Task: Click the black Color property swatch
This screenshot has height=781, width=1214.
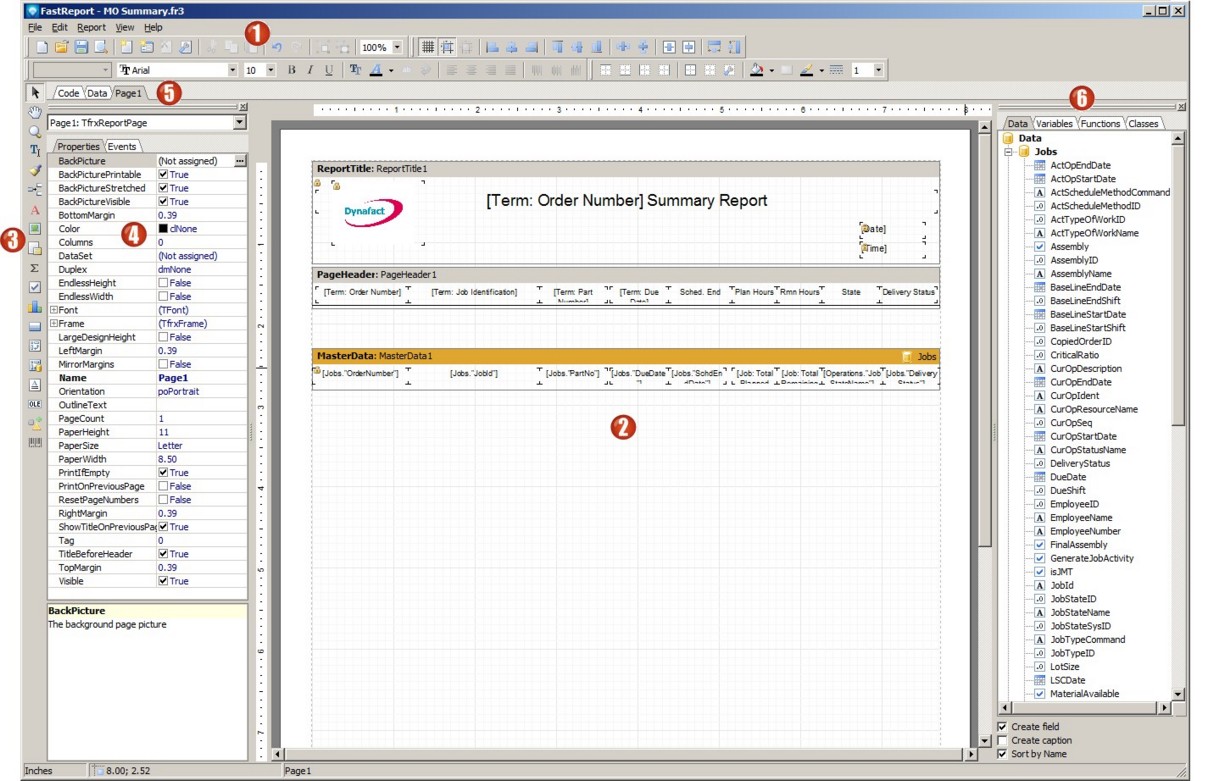Action: click(164, 229)
